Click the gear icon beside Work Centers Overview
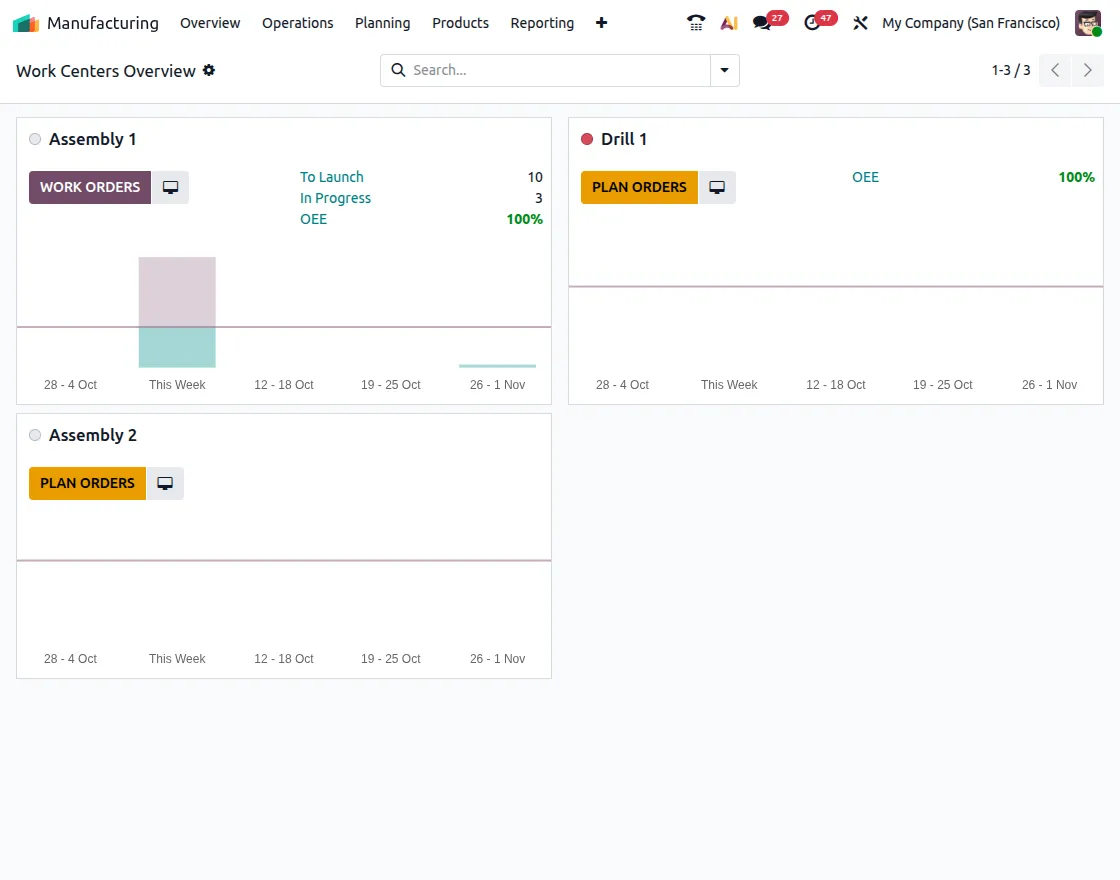Image resolution: width=1120 pixels, height=880 pixels. click(208, 70)
